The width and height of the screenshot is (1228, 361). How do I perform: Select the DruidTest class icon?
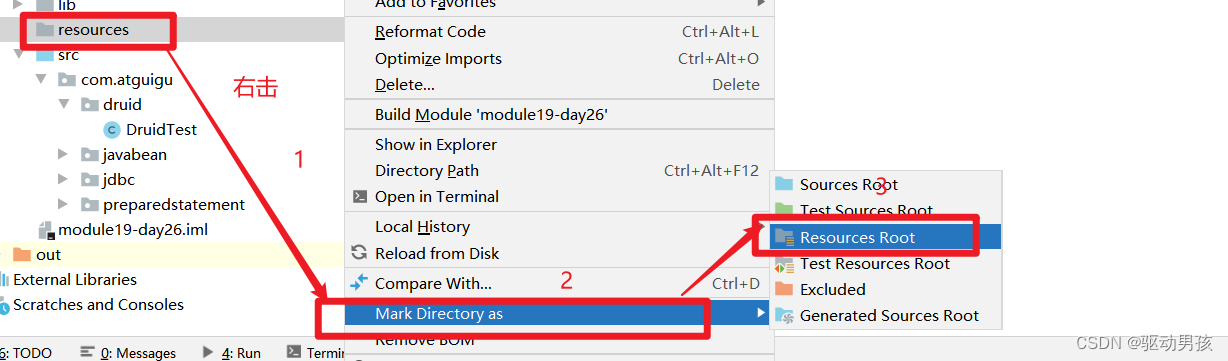pyautogui.click(x=112, y=129)
